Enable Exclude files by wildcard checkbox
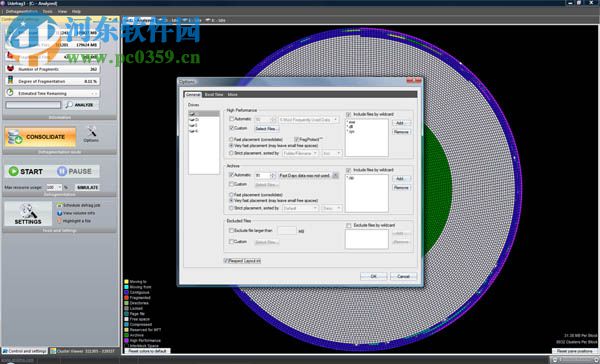 point(349,225)
